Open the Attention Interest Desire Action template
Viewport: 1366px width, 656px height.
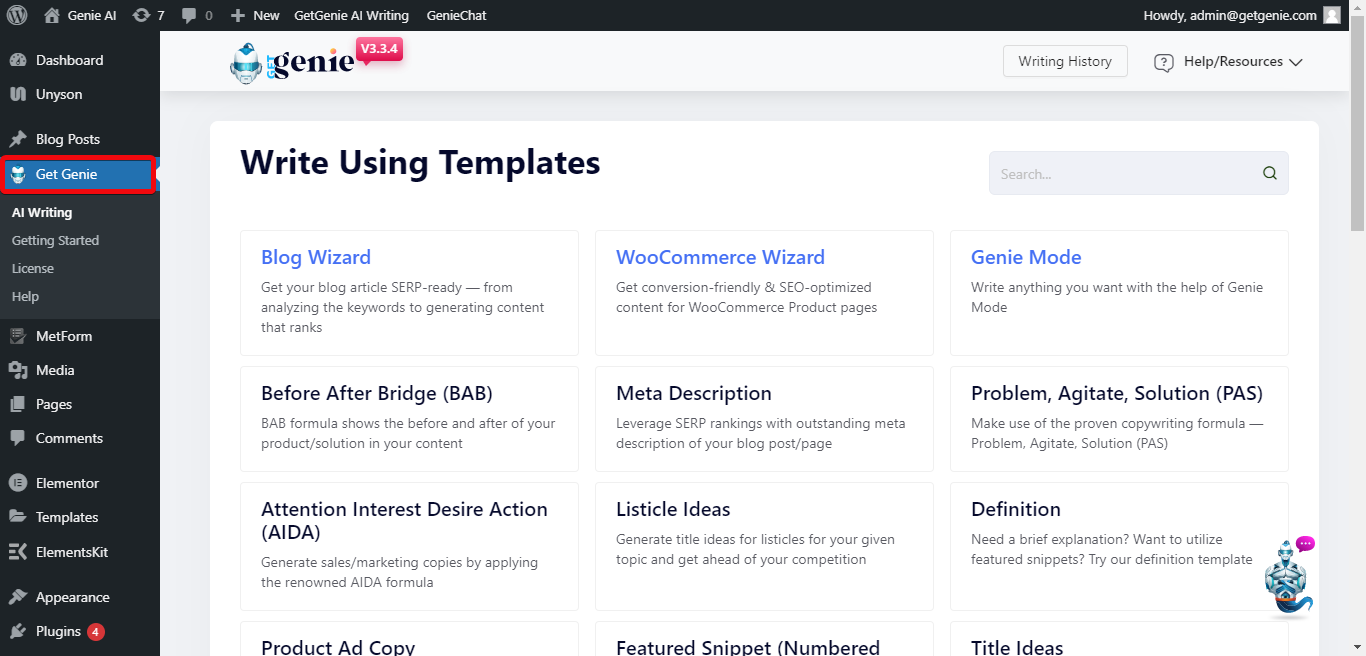409,546
